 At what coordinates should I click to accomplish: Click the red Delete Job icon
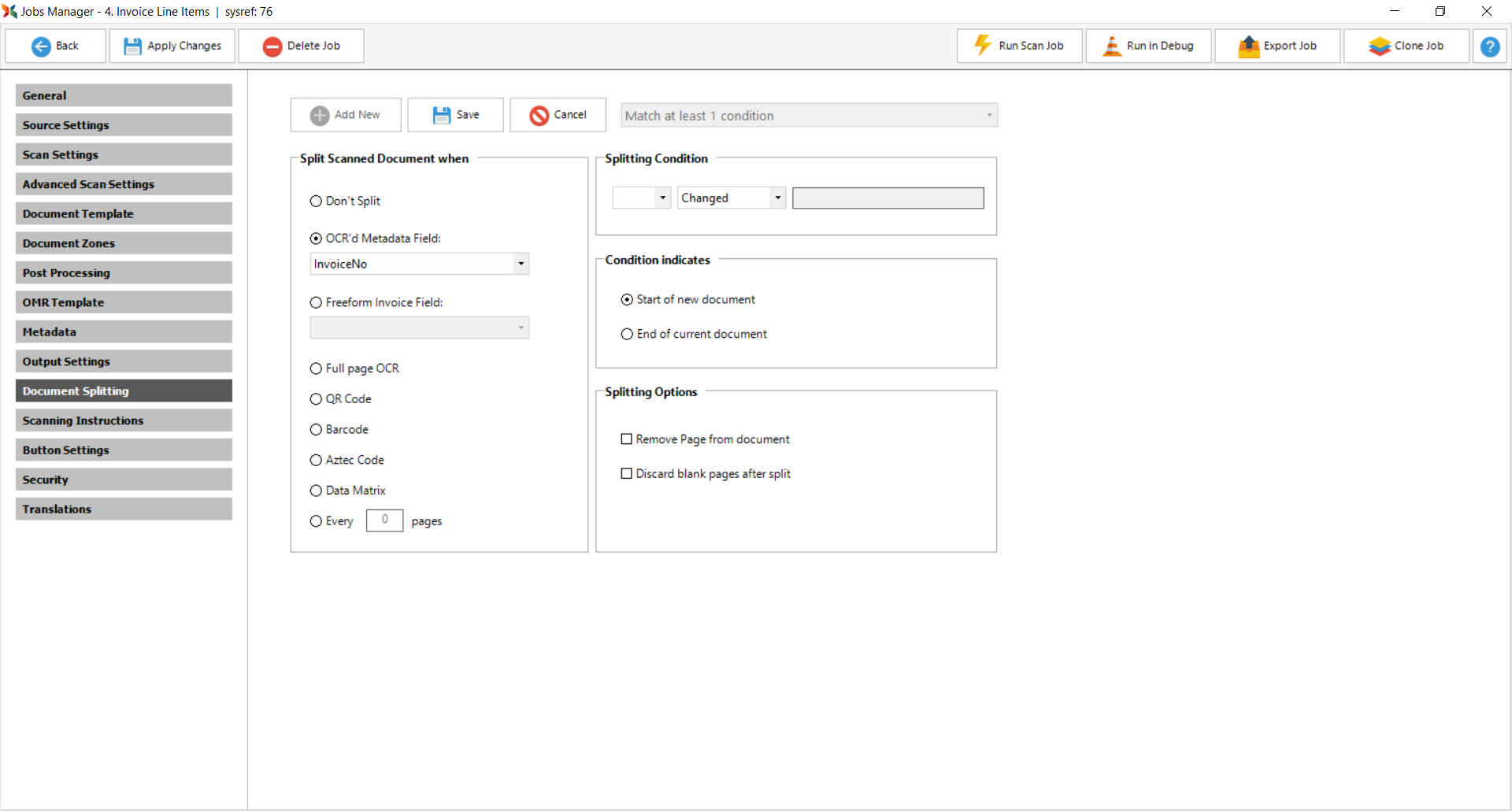[272, 46]
